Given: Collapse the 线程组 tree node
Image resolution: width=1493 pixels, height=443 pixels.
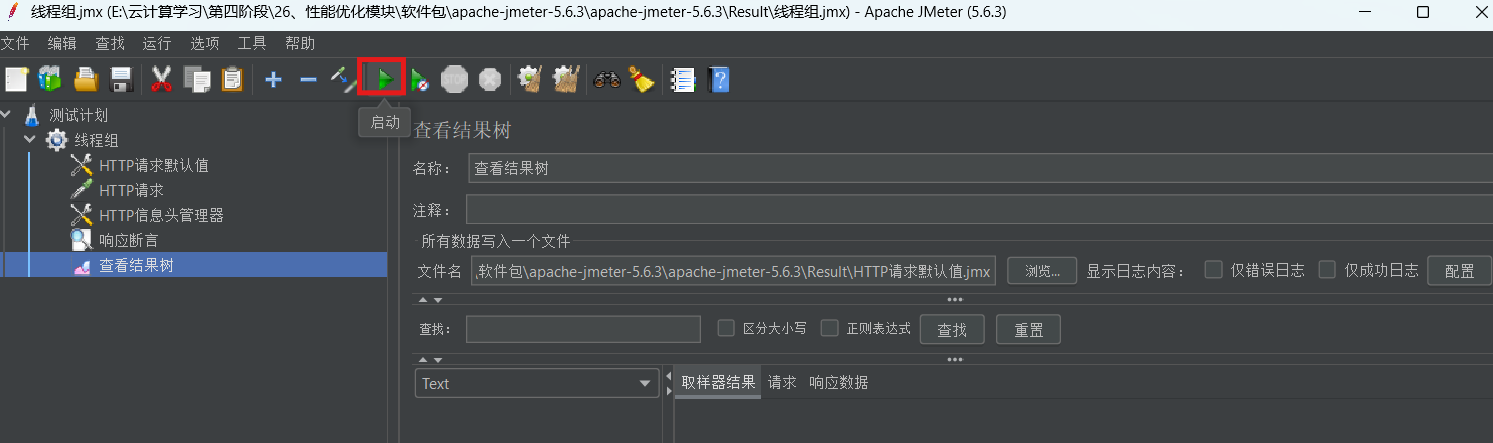Looking at the screenshot, I should pyautogui.click(x=30, y=139).
